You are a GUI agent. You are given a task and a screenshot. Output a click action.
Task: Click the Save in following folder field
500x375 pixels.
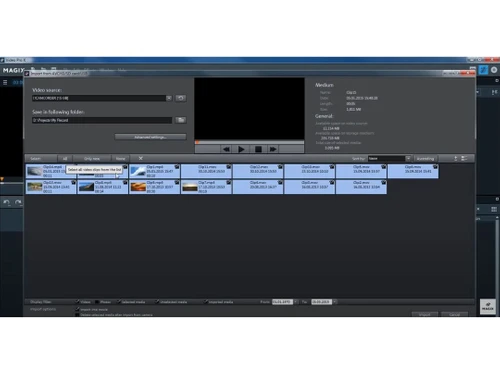point(102,120)
